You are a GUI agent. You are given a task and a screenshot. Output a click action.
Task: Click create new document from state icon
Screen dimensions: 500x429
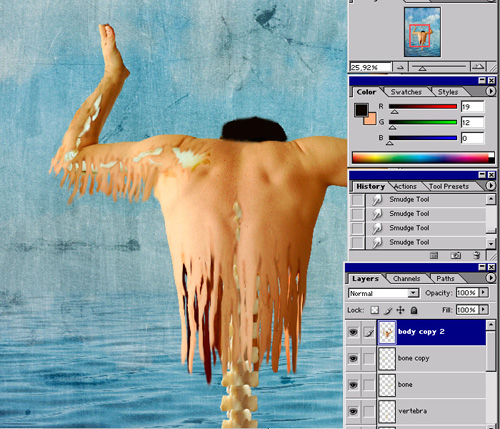434,255
